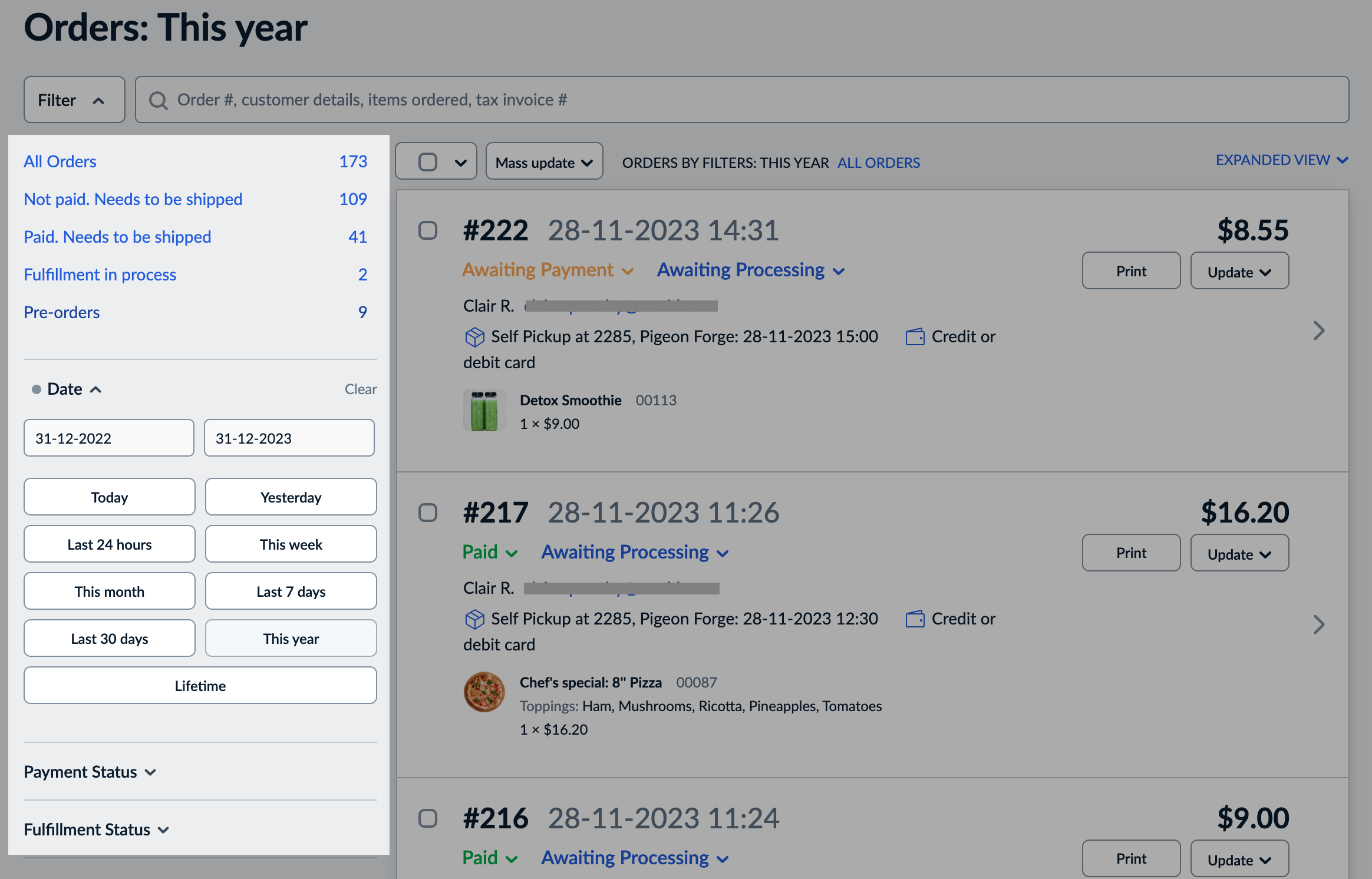Check the select-all orders checkbox
Screen dimensions: 1372x879
tap(428, 162)
